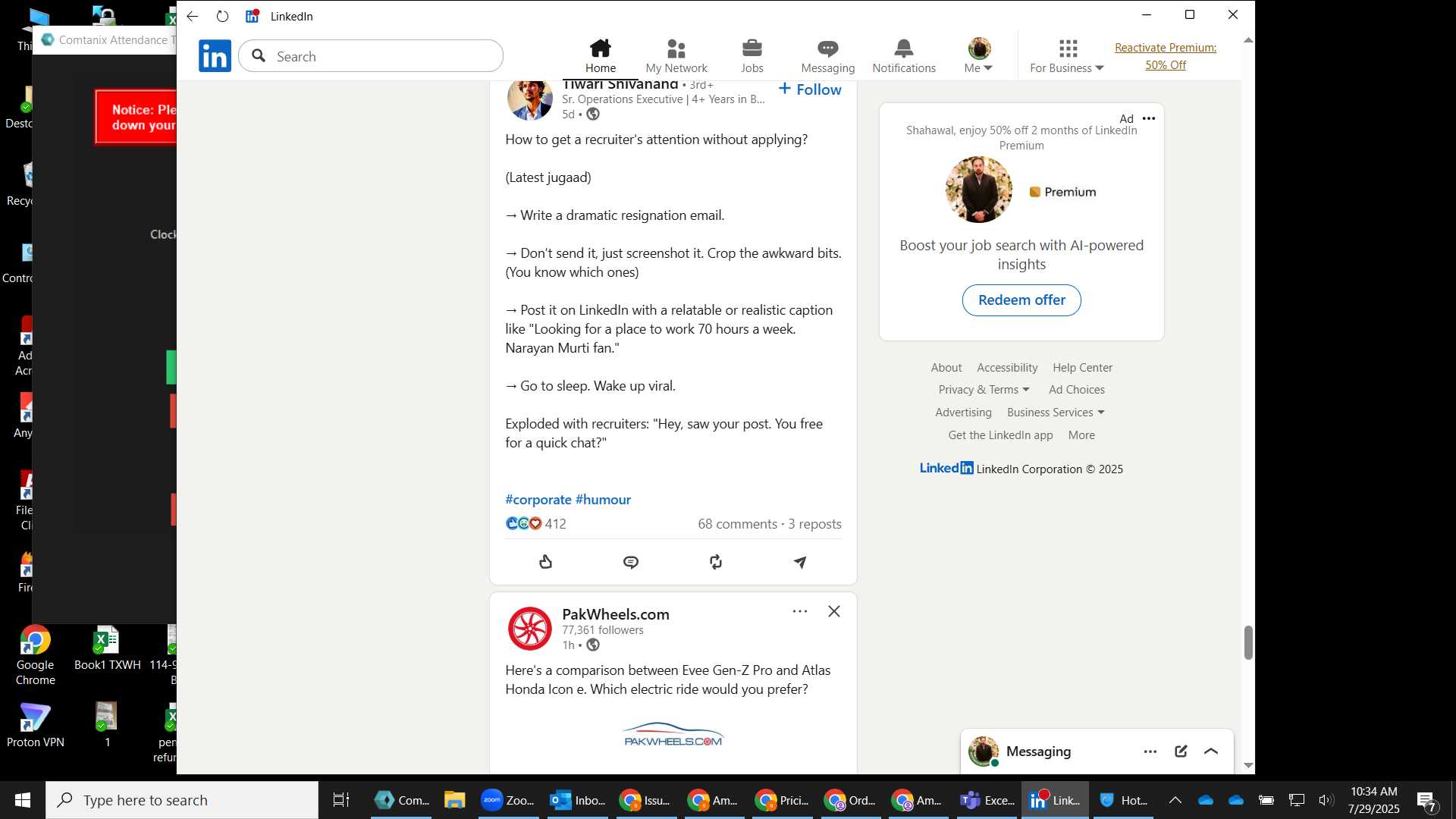Reload the LinkedIn page
This screenshot has height=819, width=1456.
click(x=222, y=16)
